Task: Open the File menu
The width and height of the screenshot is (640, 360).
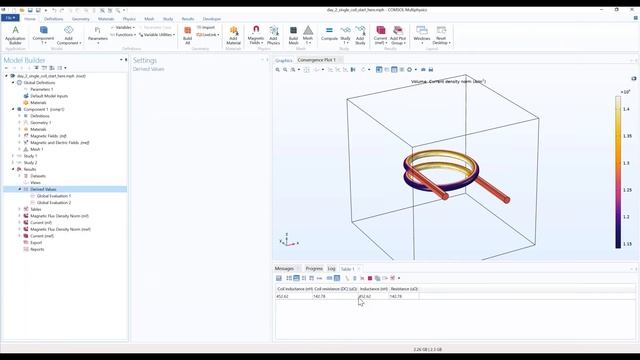Action: (x=10, y=18)
